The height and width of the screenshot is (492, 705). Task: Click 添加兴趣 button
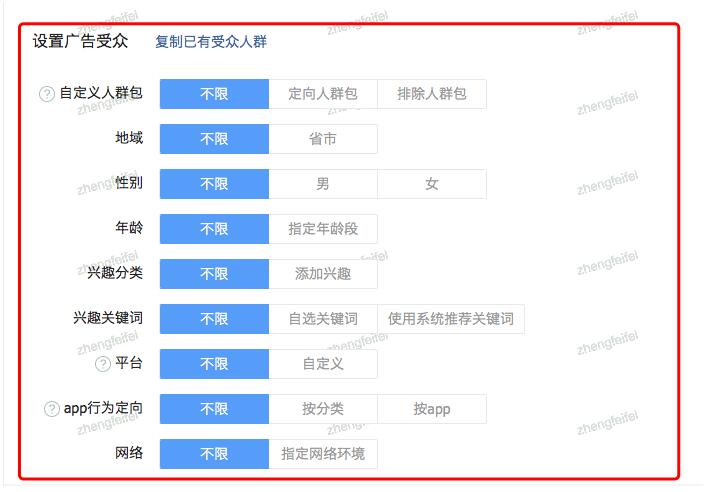point(323,274)
